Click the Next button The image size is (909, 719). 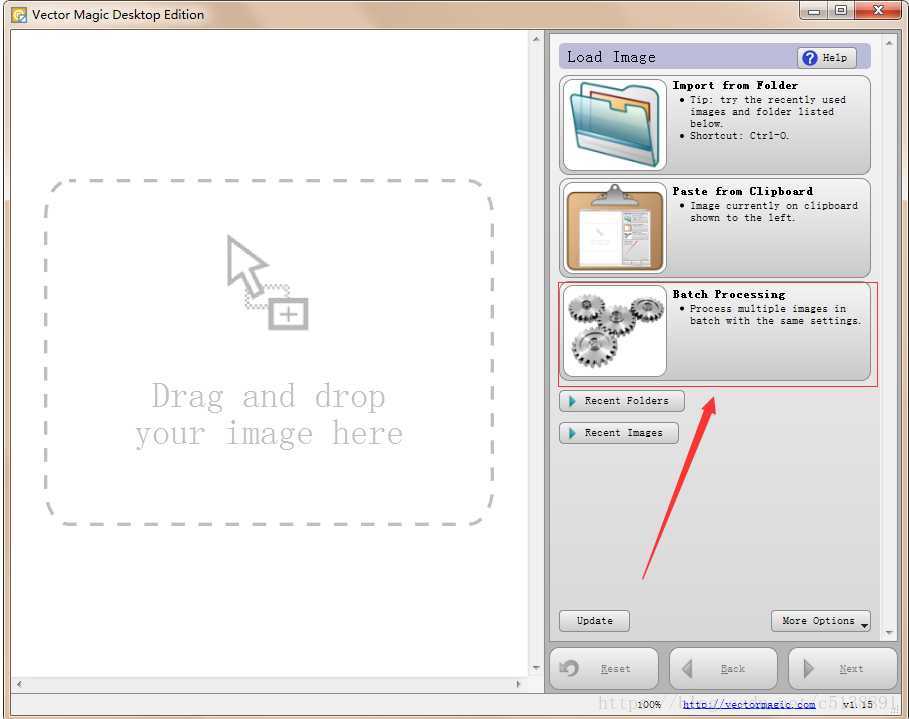point(842,669)
